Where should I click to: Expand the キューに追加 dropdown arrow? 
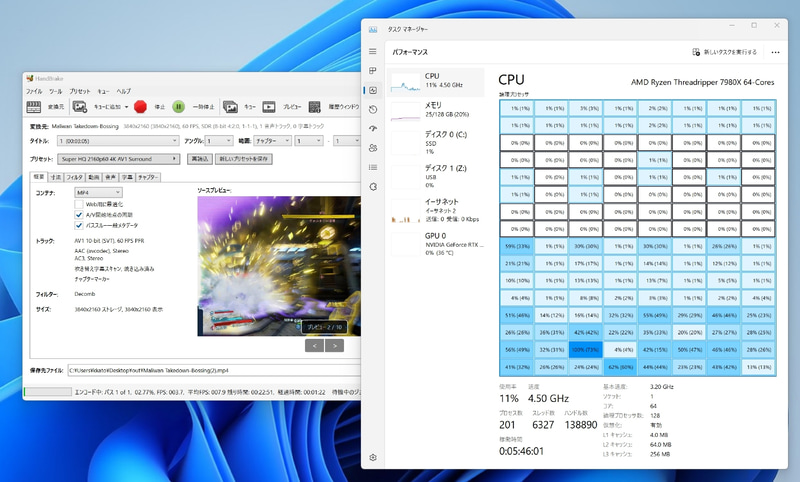127,107
